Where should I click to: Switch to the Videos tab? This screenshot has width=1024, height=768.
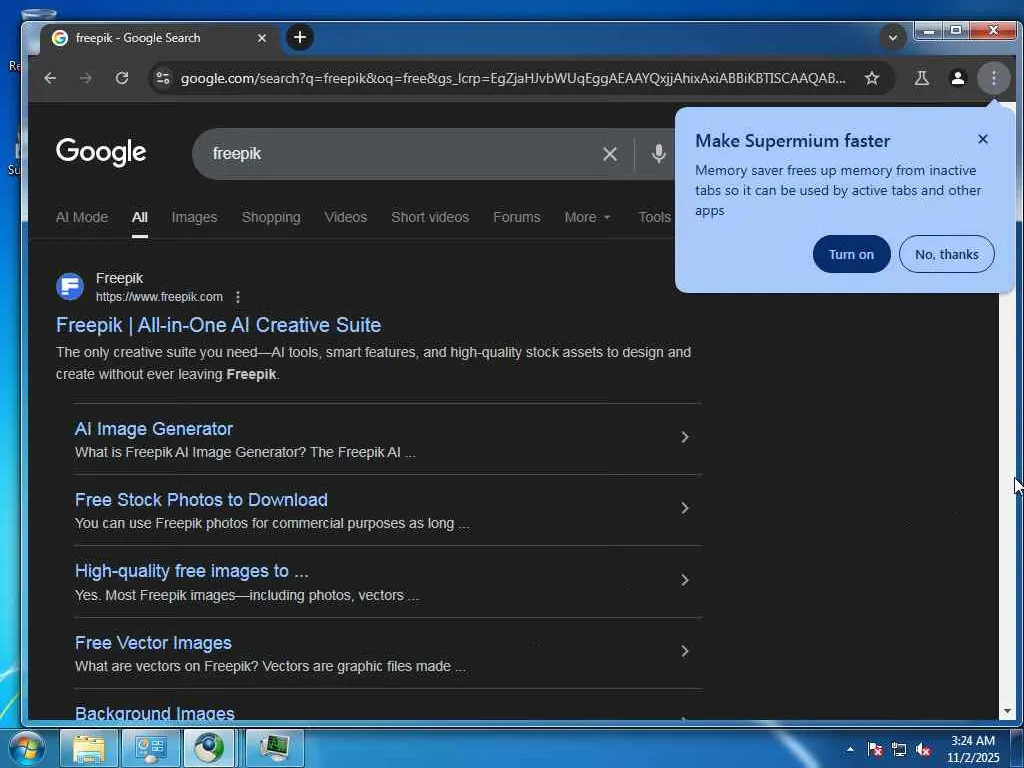[345, 217]
